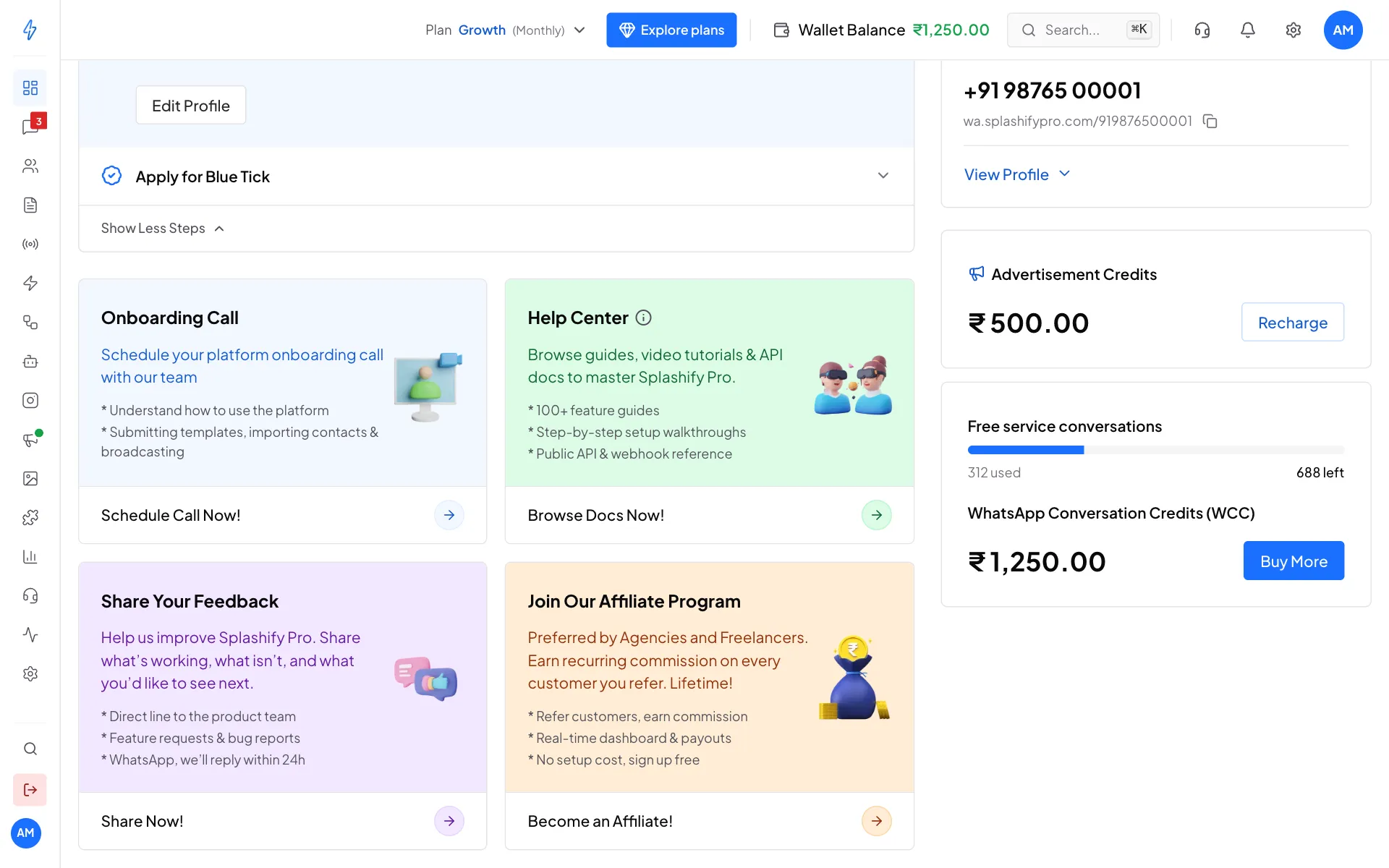Open the settings gear in top bar
1389x868 pixels.
pos(1293,30)
